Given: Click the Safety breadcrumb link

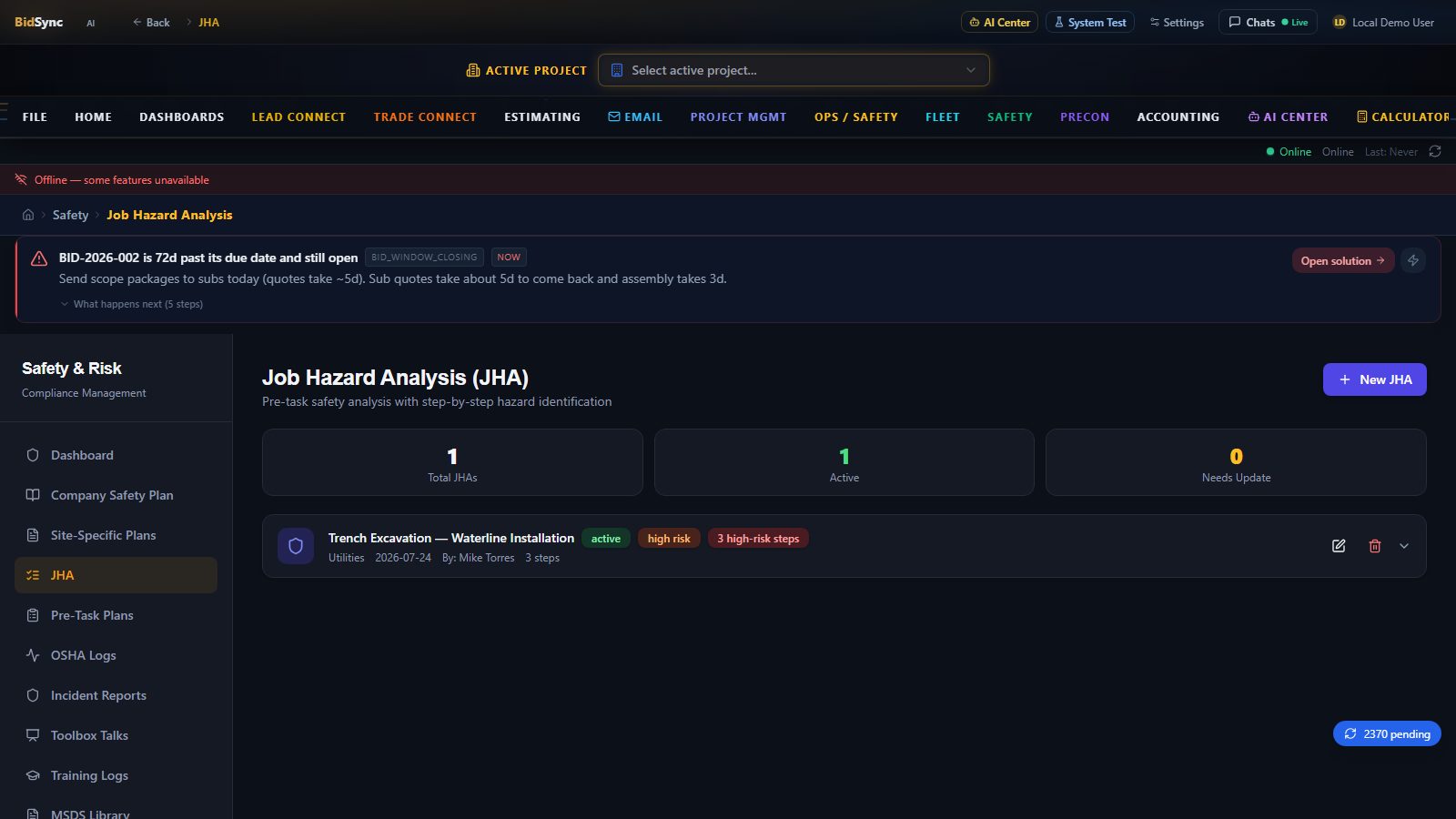Looking at the screenshot, I should point(70,215).
